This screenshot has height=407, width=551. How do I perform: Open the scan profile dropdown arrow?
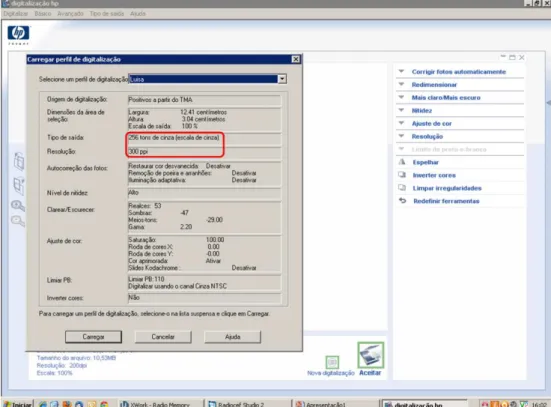click(x=282, y=79)
